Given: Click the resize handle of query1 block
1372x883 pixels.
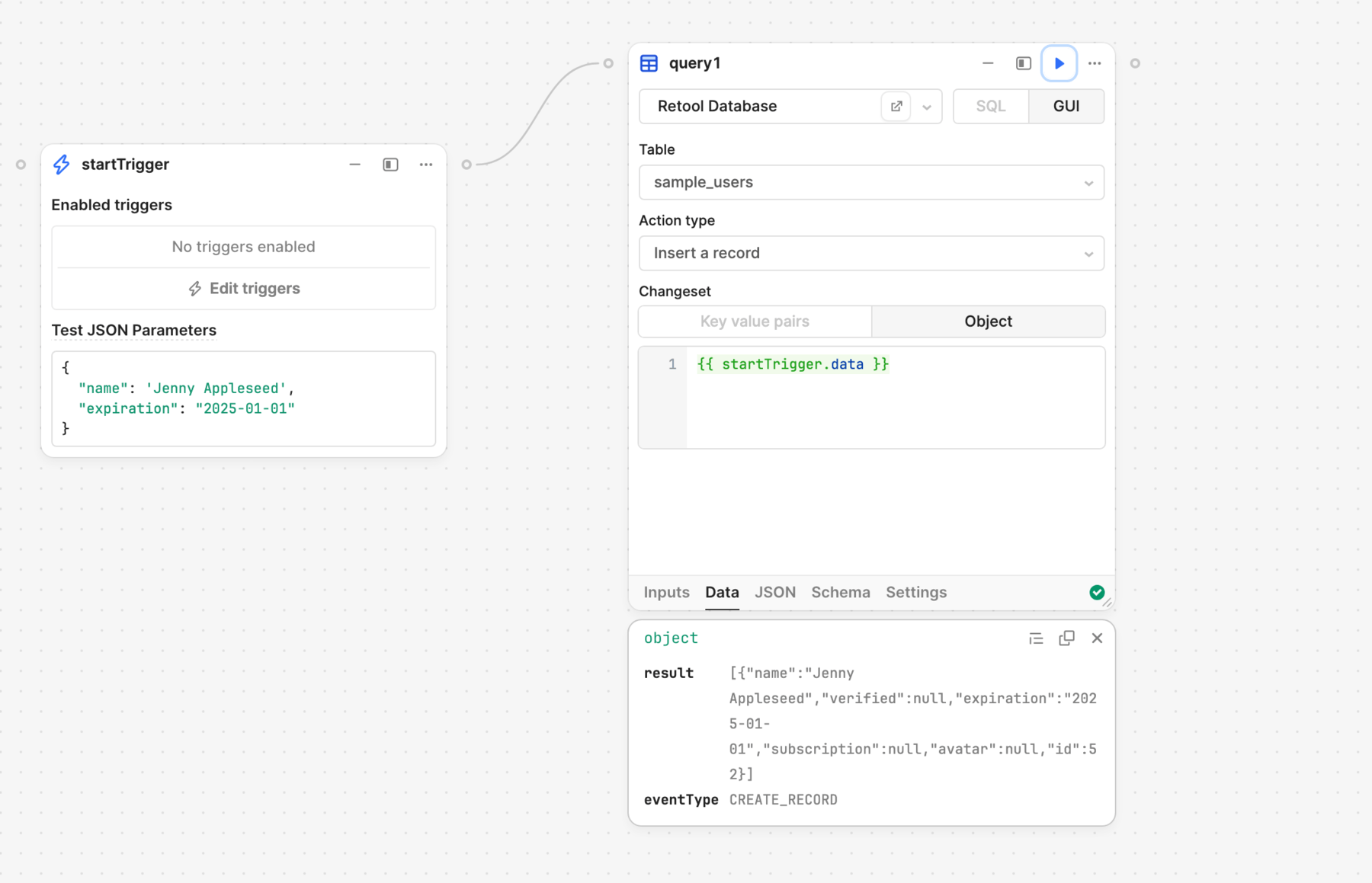Looking at the screenshot, I should coord(1108,603).
